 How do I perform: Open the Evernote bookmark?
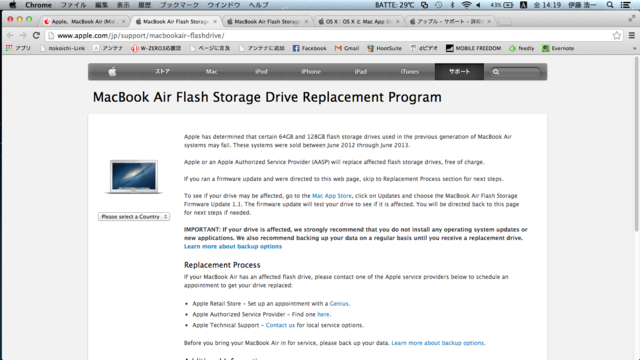coord(558,48)
